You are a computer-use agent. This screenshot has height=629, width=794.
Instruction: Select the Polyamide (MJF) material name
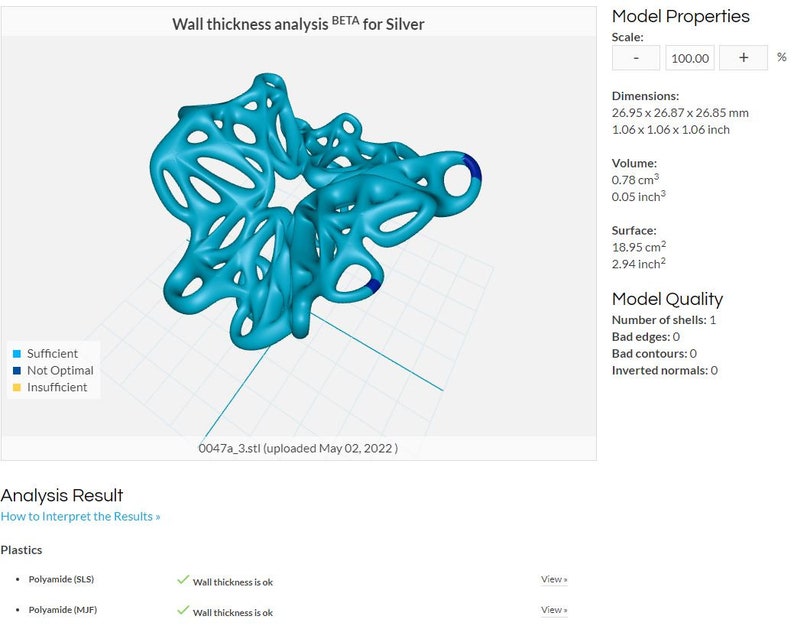tap(63, 610)
